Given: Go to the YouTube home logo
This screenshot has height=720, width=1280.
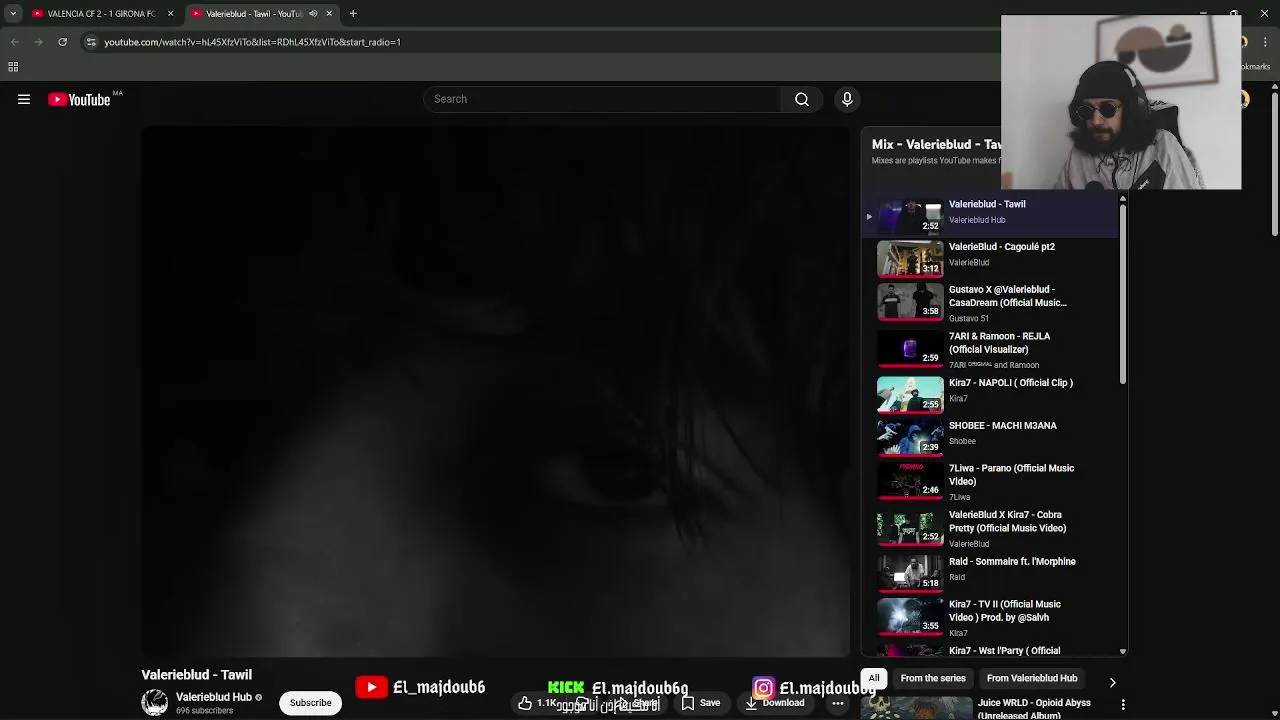Looking at the screenshot, I should [x=79, y=99].
